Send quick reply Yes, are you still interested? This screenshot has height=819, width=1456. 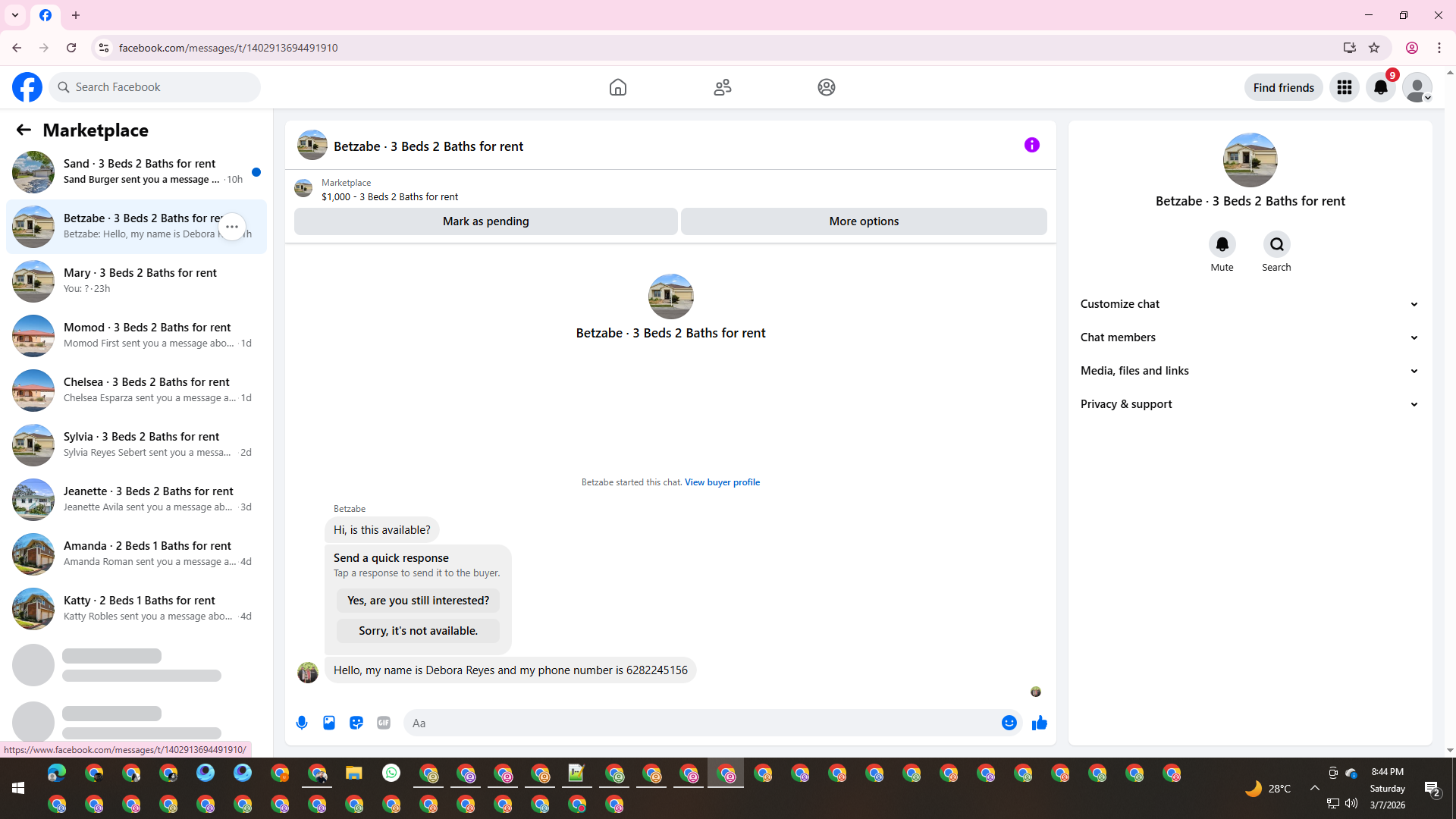pyautogui.click(x=418, y=601)
